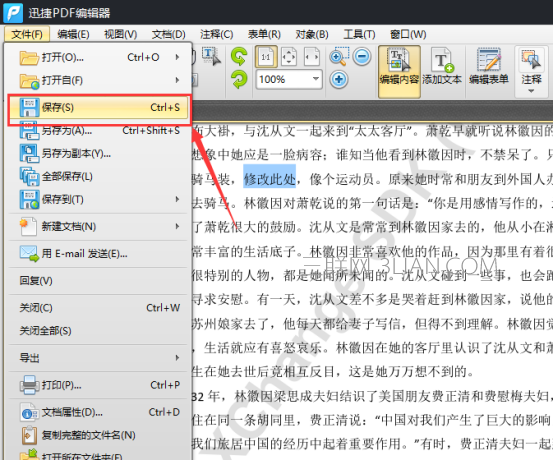Expand the 新建文档(N) submenu arrow

pos(177,226)
